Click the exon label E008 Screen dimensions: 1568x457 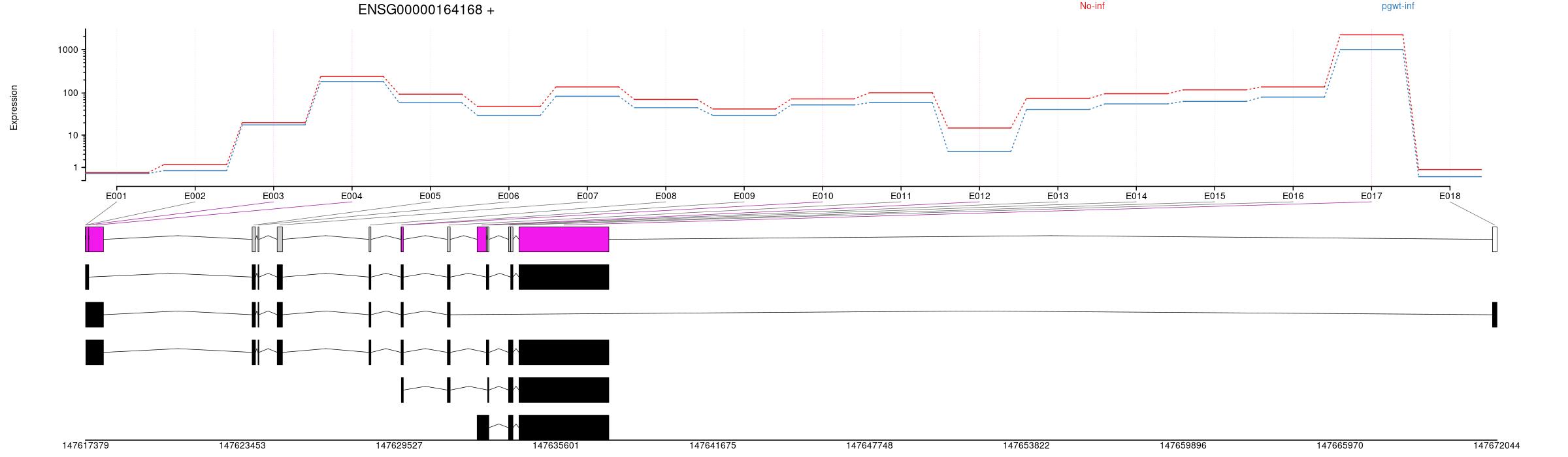click(666, 196)
